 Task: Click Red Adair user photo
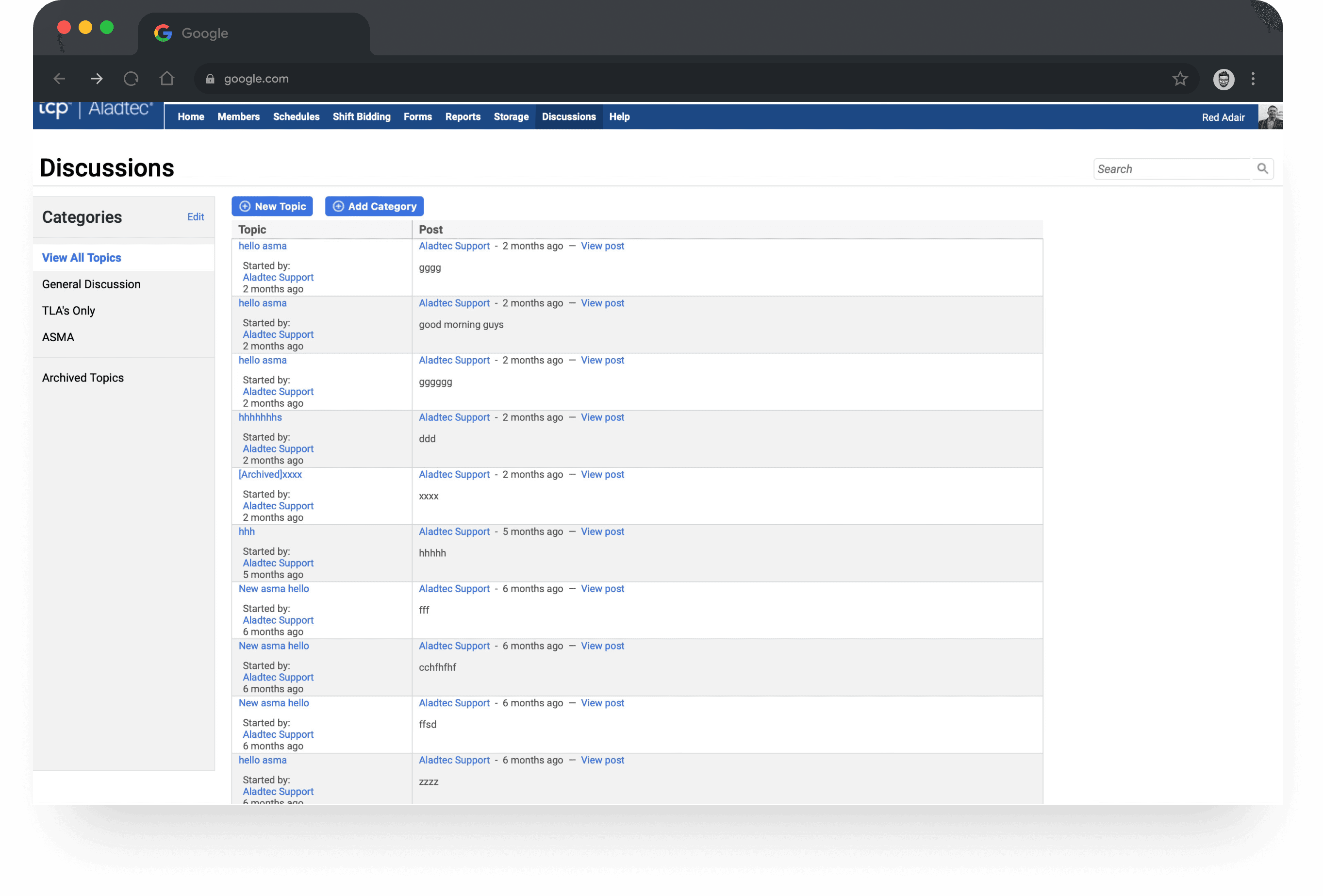click(1270, 116)
